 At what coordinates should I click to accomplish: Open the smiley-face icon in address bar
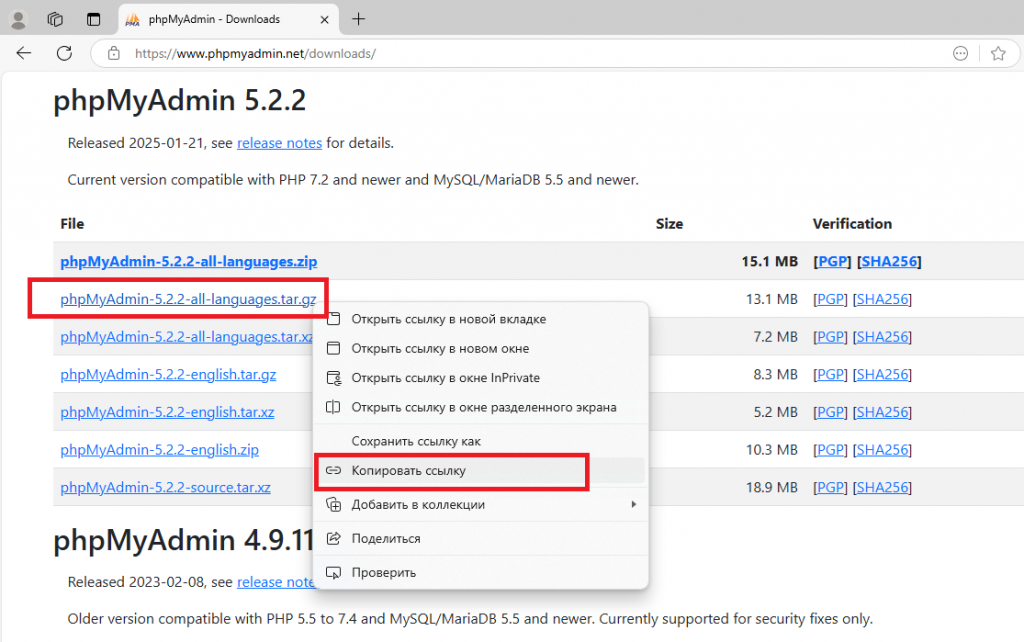[960, 54]
